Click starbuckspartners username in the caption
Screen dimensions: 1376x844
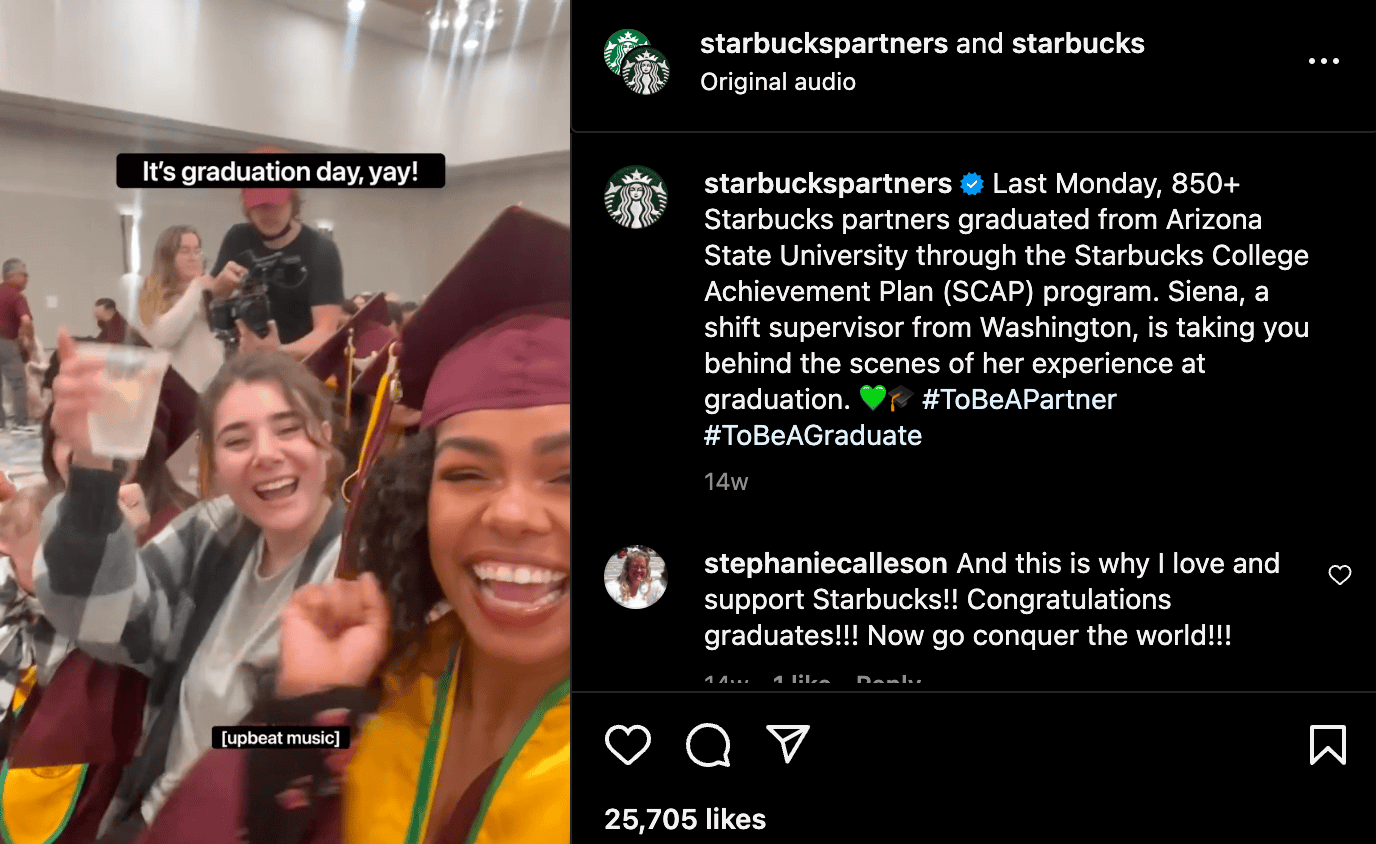pyautogui.click(x=828, y=184)
